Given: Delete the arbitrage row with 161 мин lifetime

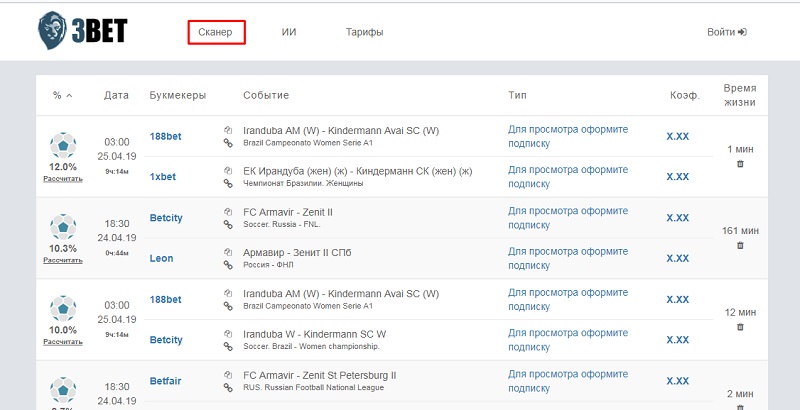Looking at the screenshot, I should (740, 245).
